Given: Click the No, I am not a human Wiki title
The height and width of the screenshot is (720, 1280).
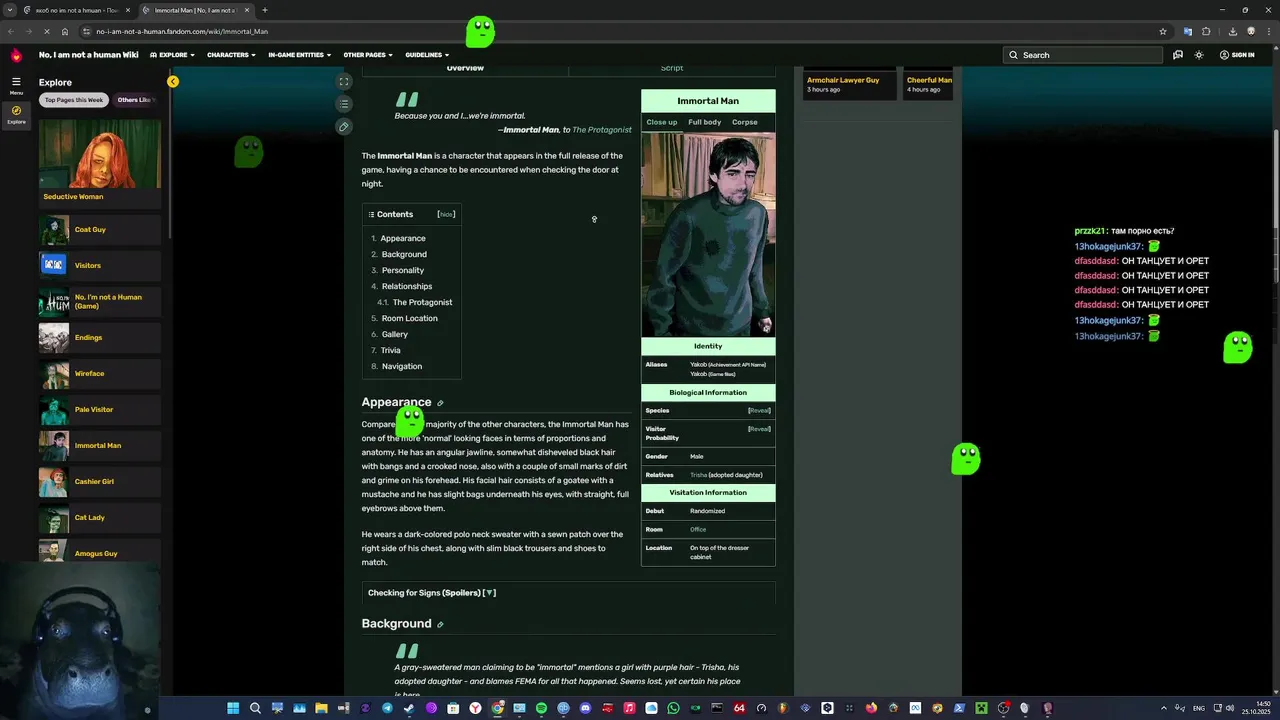Looking at the screenshot, I should tap(88, 55).
